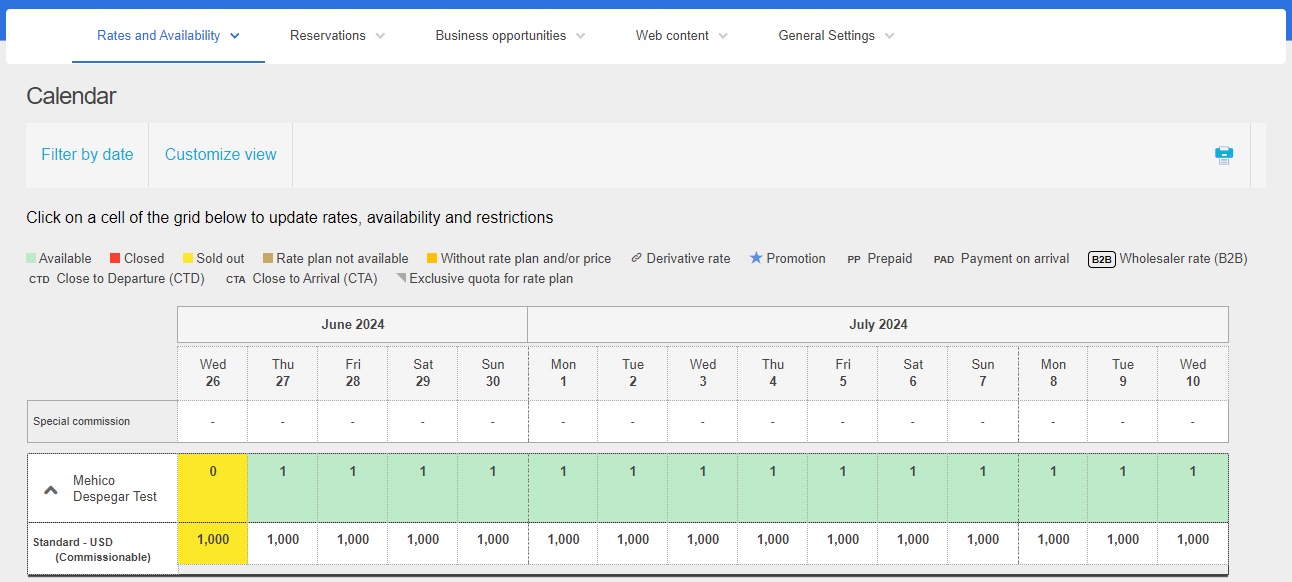The width and height of the screenshot is (1292, 582).
Task: Click the B2B wholesaler rate badge
Action: (x=1101, y=259)
